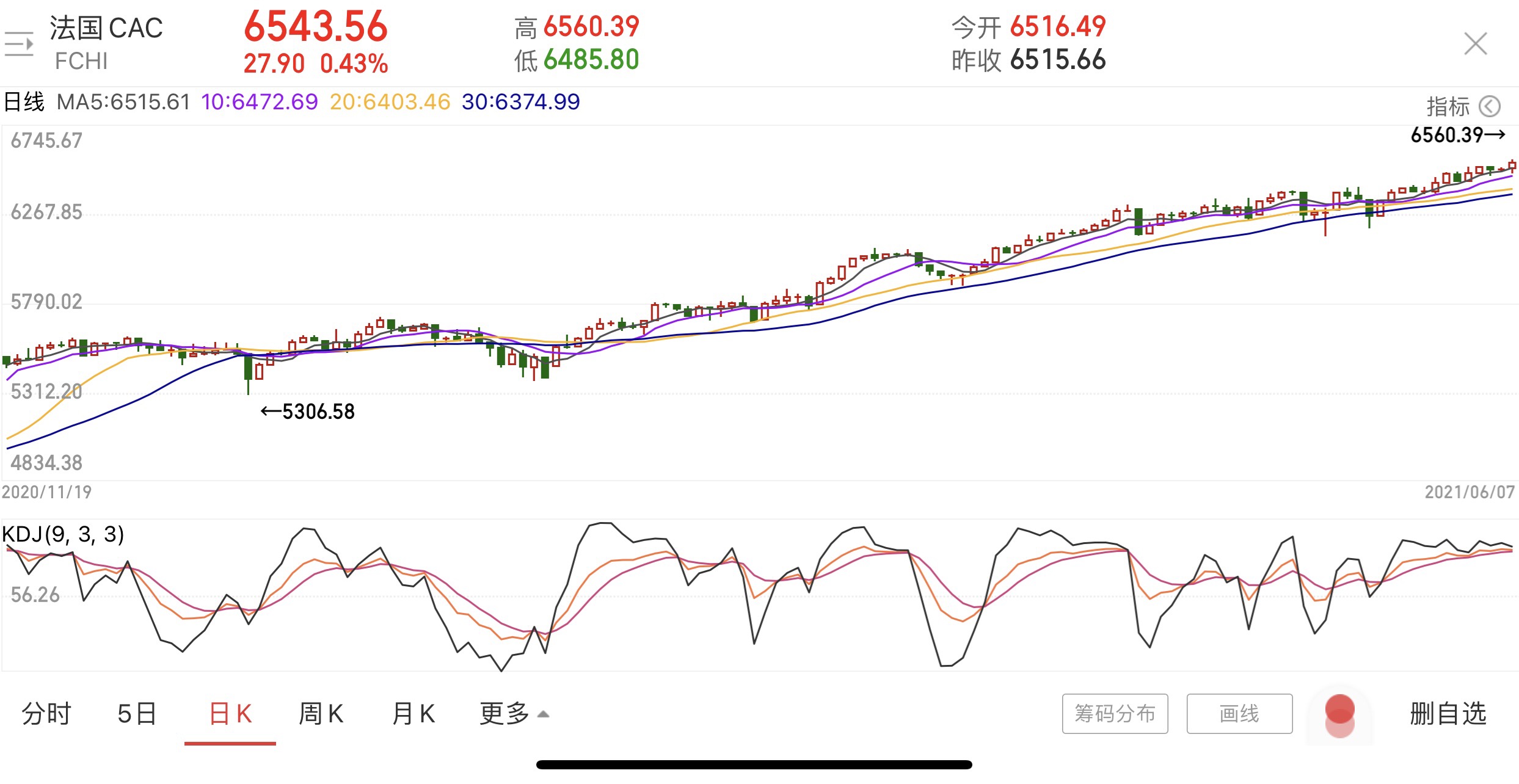Tap the 法国CAC index name

click(106, 28)
